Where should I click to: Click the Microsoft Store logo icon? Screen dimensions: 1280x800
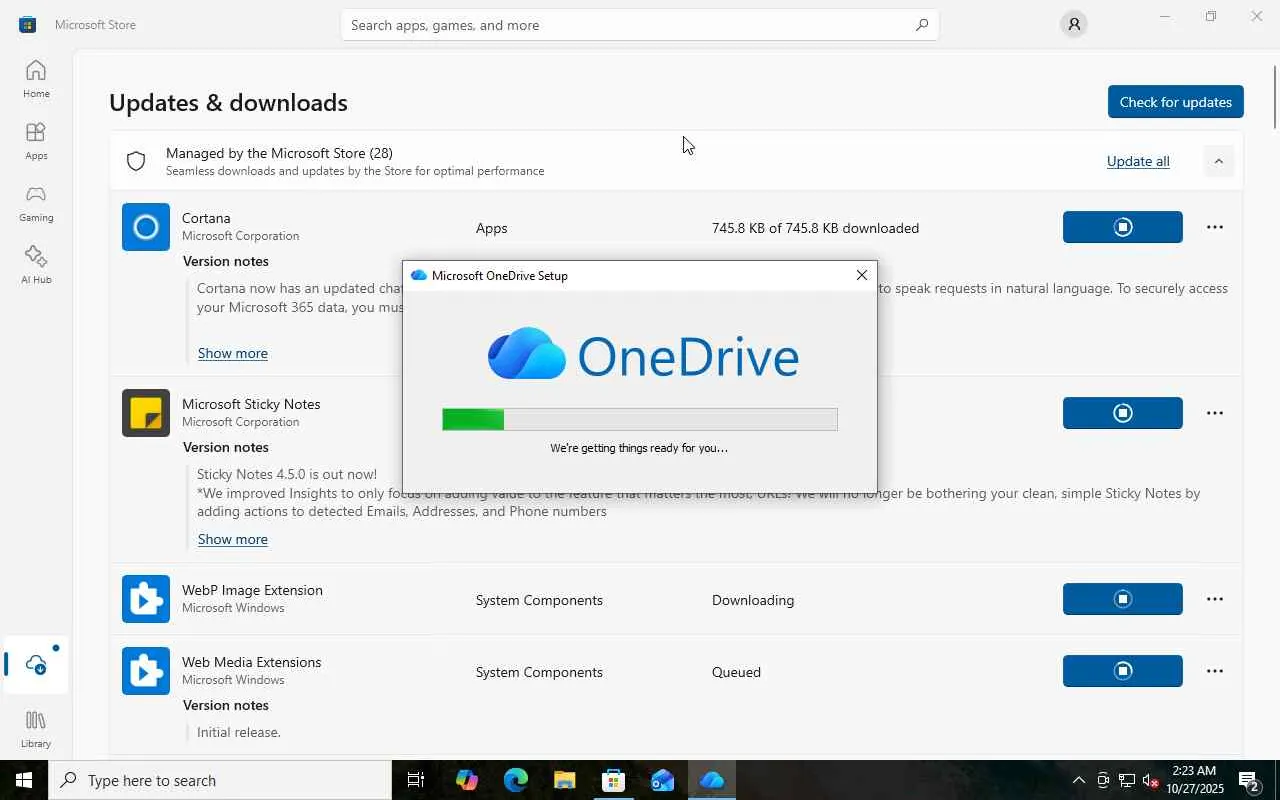(x=27, y=24)
